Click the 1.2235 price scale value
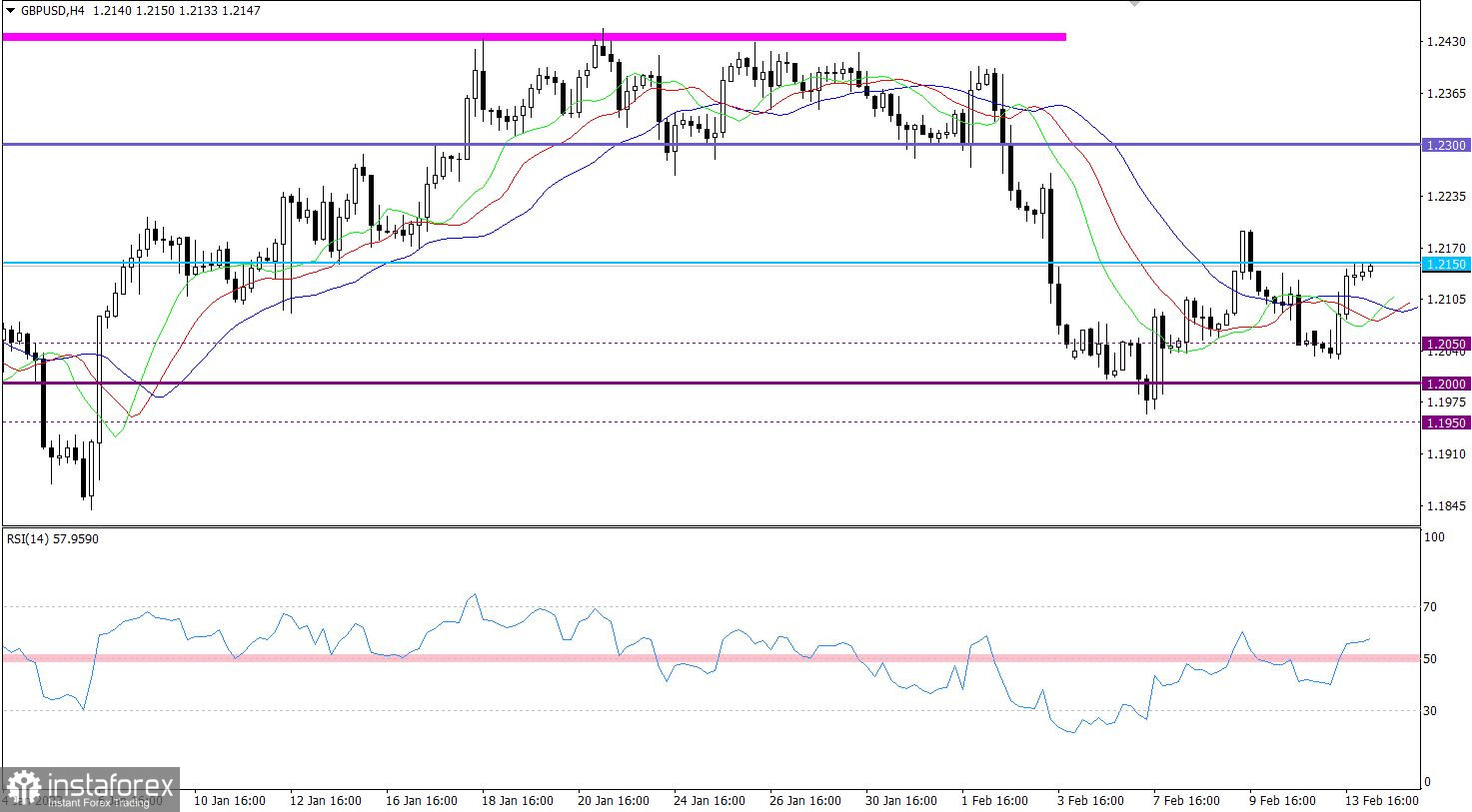Image resolution: width=1472 pixels, height=812 pixels. [1447, 197]
